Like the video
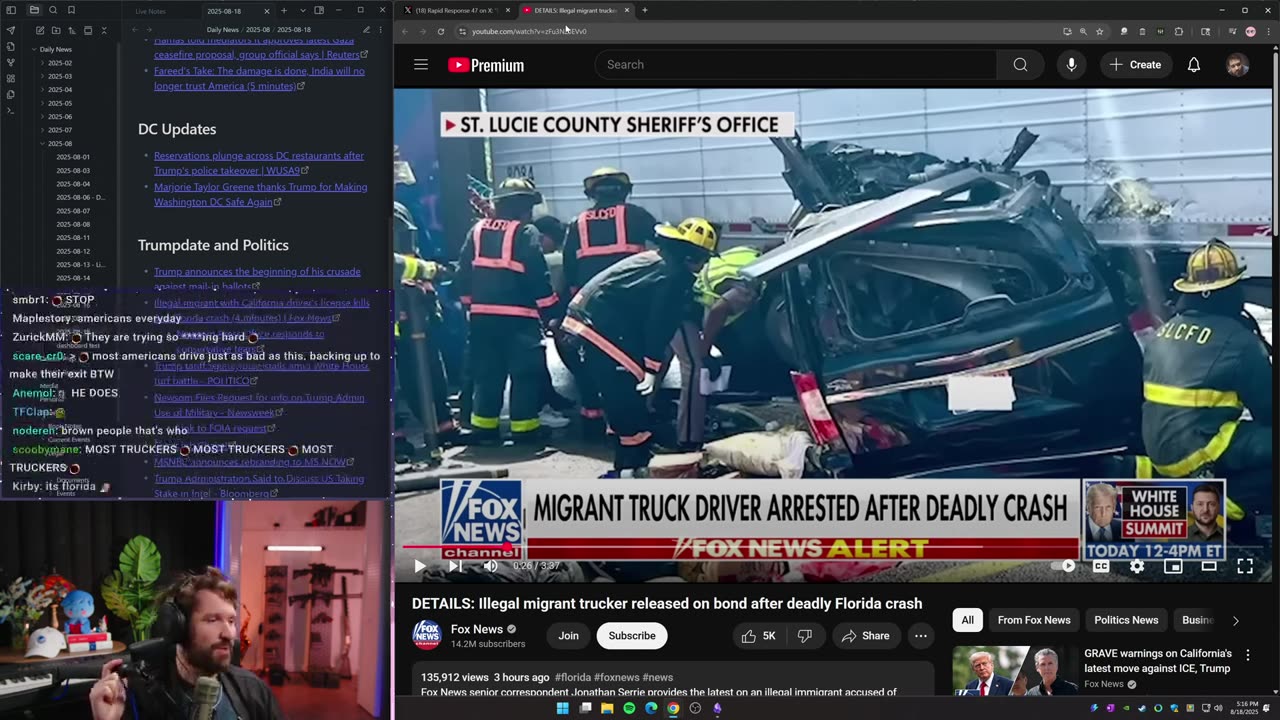Viewport: 1280px width, 720px height. tap(758, 636)
